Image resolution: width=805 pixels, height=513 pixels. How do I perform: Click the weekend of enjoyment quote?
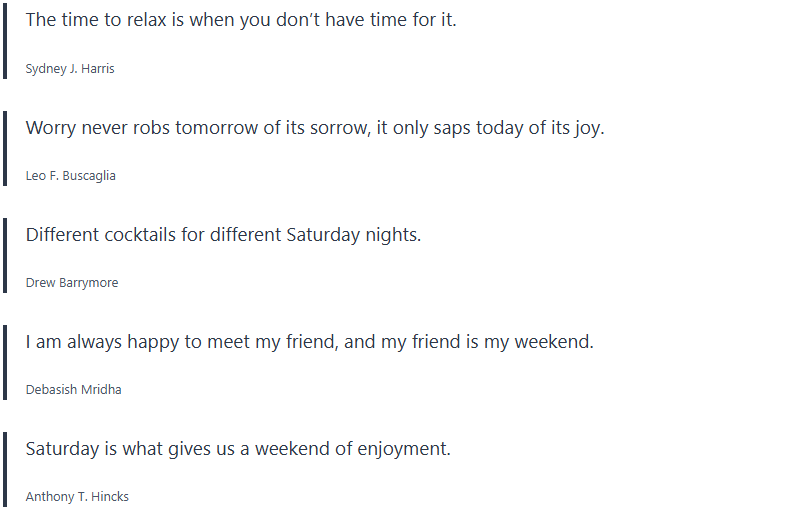[x=238, y=449]
